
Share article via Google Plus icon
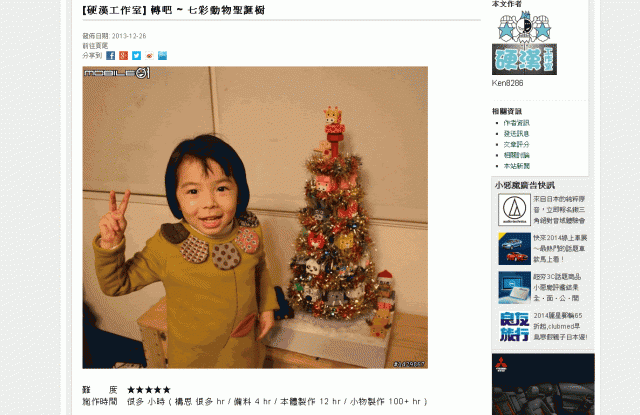tap(123, 55)
